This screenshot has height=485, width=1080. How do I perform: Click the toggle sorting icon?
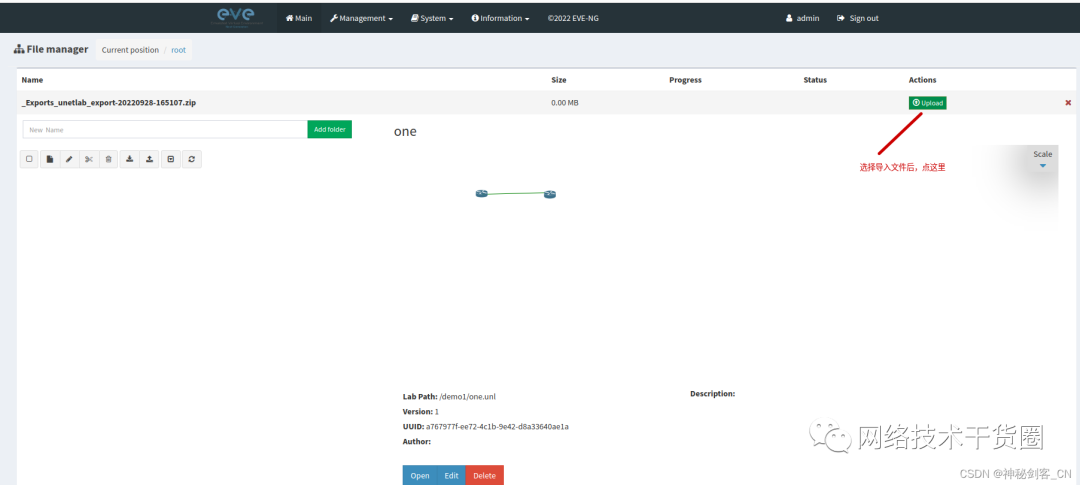pyautogui.click(x=171, y=159)
